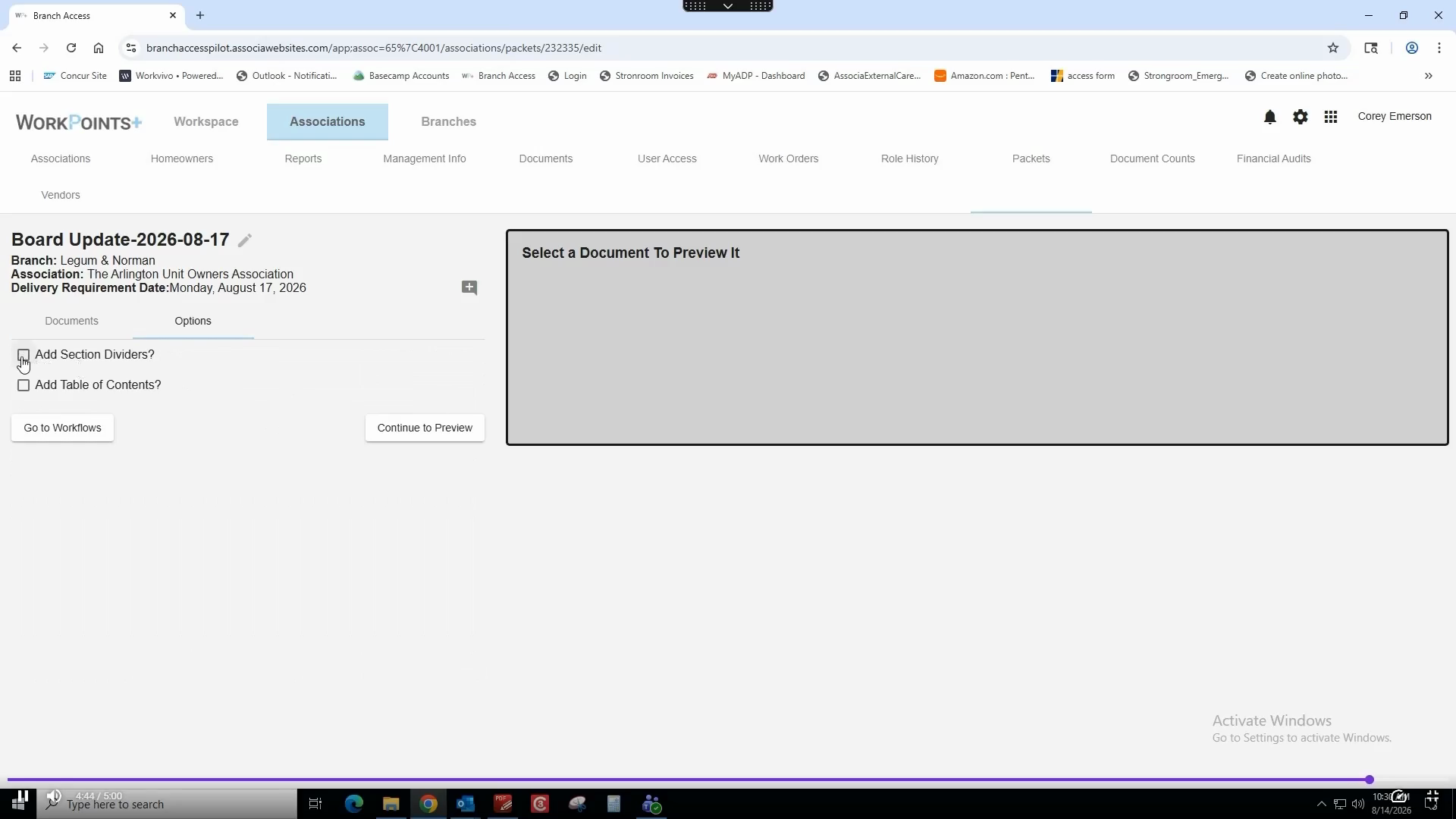
Task: Close the Branch Access tab
Action: click(x=173, y=15)
